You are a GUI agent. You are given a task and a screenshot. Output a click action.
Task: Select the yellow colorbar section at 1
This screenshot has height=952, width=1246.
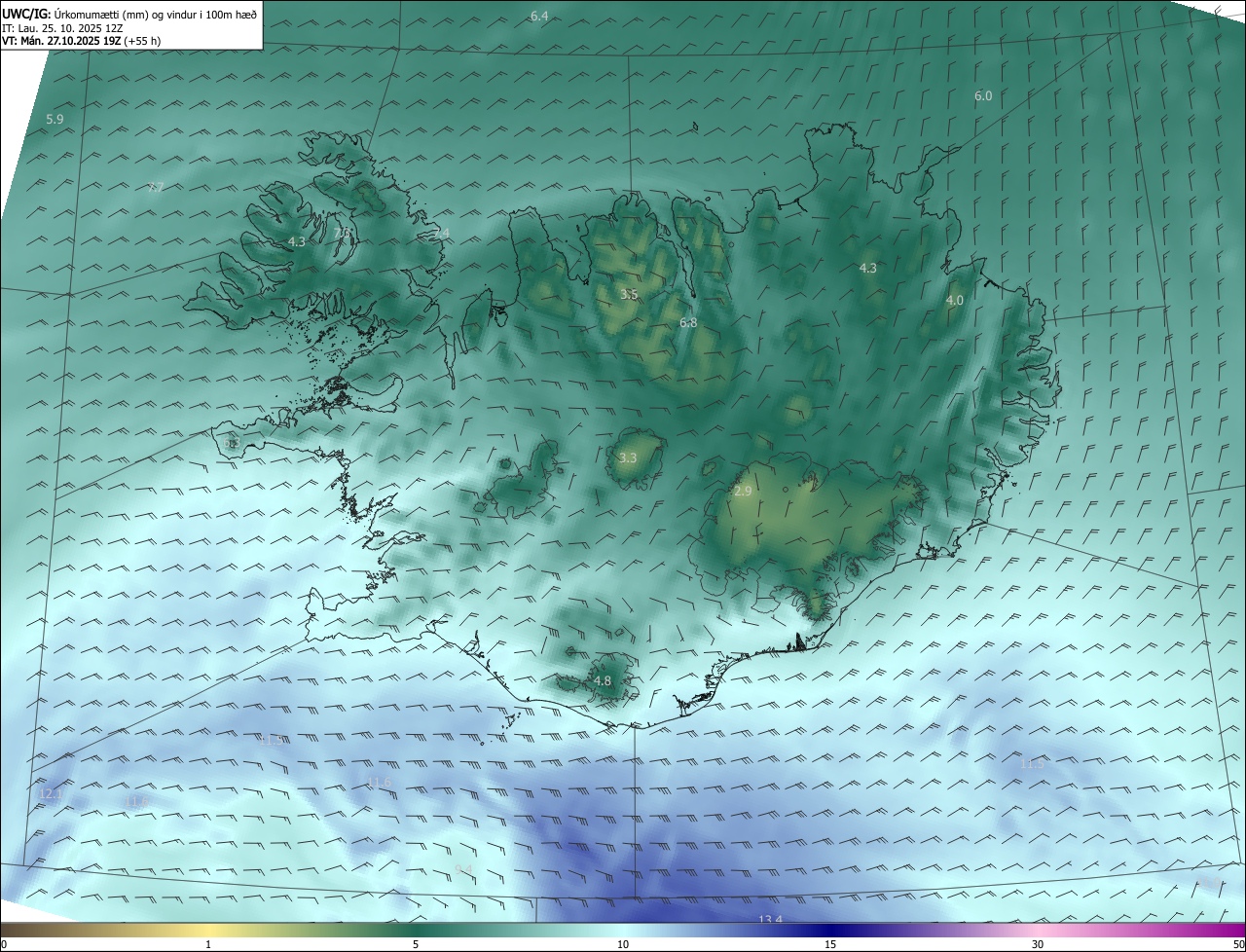[208, 929]
